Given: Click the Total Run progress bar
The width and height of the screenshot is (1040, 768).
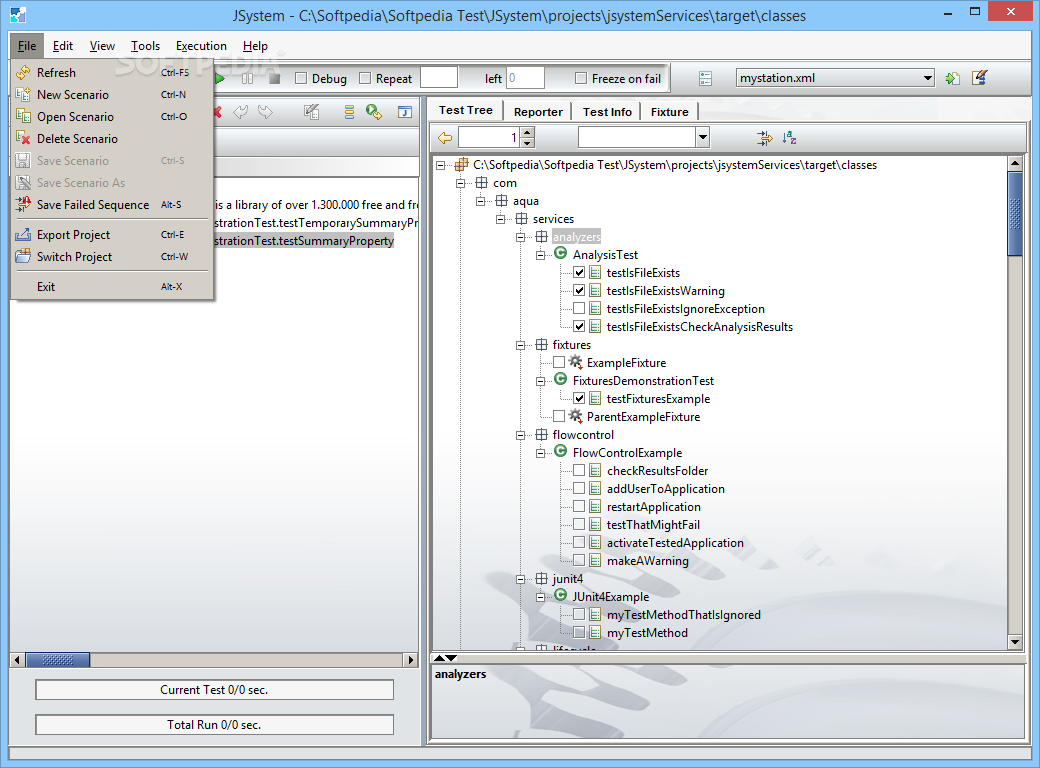Looking at the screenshot, I should coord(214,724).
